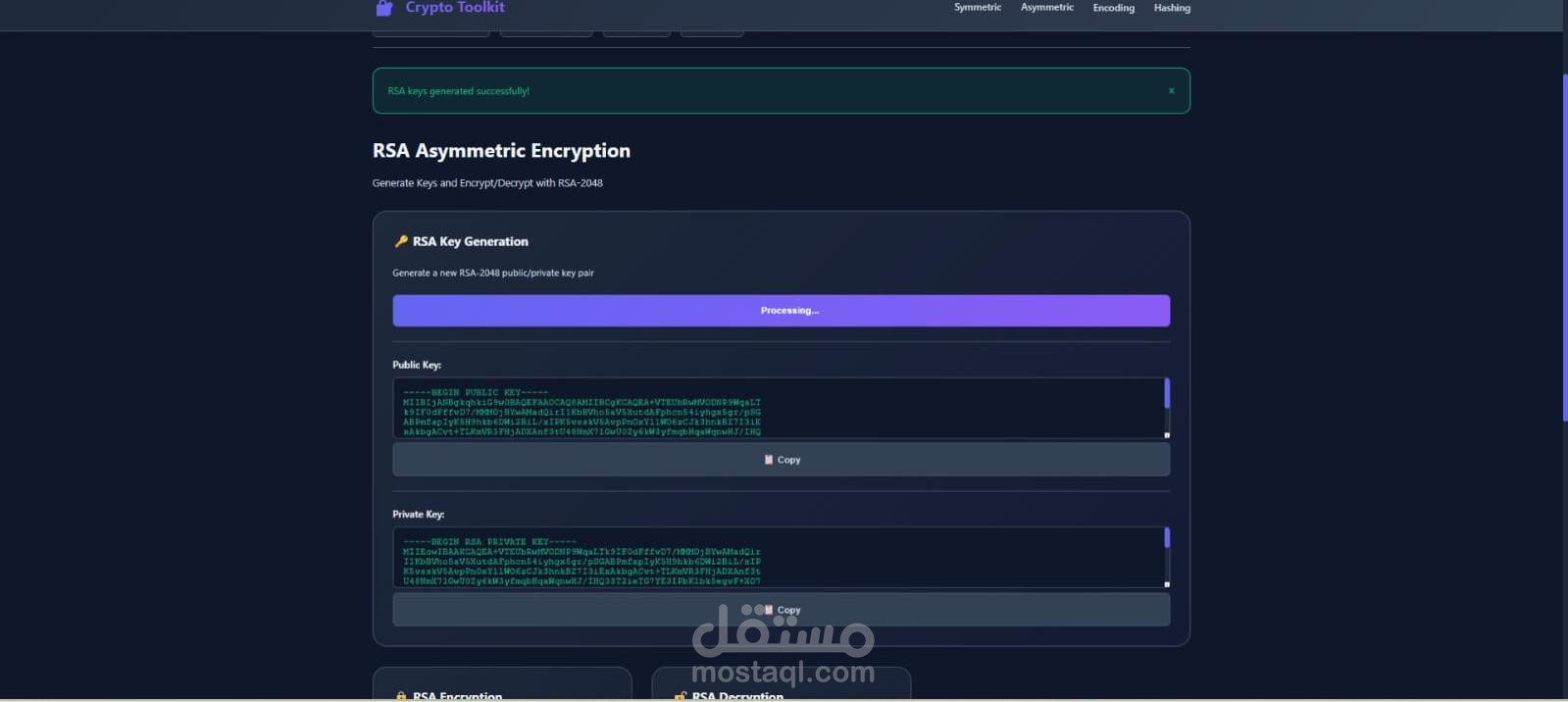The height and width of the screenshot is (702, 1568).
Task: Click the purple Processing... generate keys button
Action: point(781,311)
